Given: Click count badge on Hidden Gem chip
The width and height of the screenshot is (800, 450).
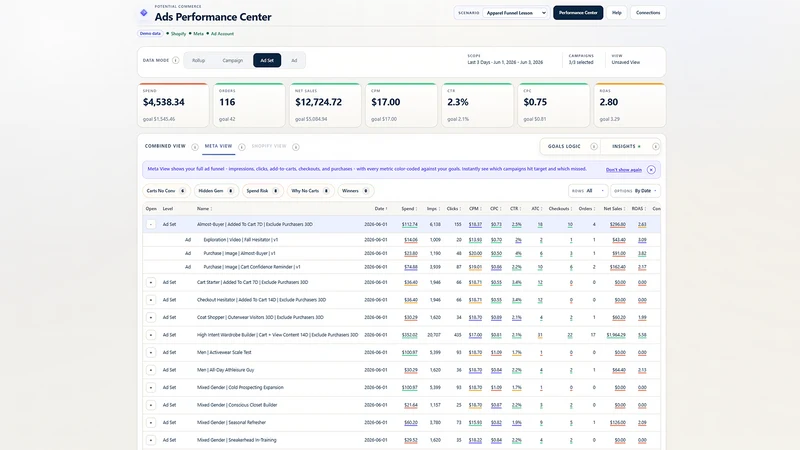Looking at the screenshot, I should pyautogui.click(x=231, y=191).
